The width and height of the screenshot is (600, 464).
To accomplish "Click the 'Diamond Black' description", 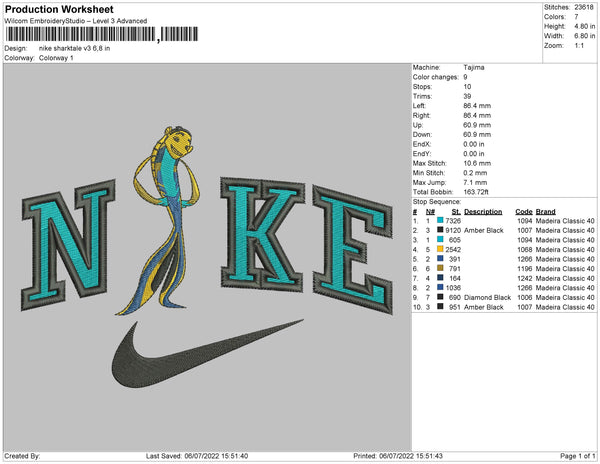I will (488, 297).
